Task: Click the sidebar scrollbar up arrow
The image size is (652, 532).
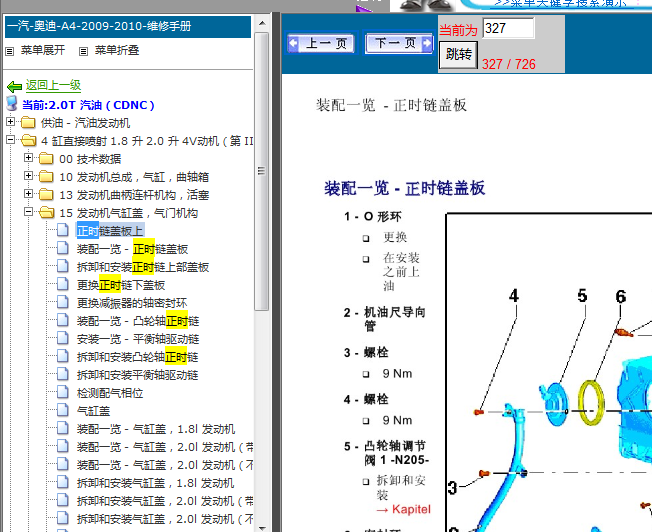Action: [x=262, y=23]
